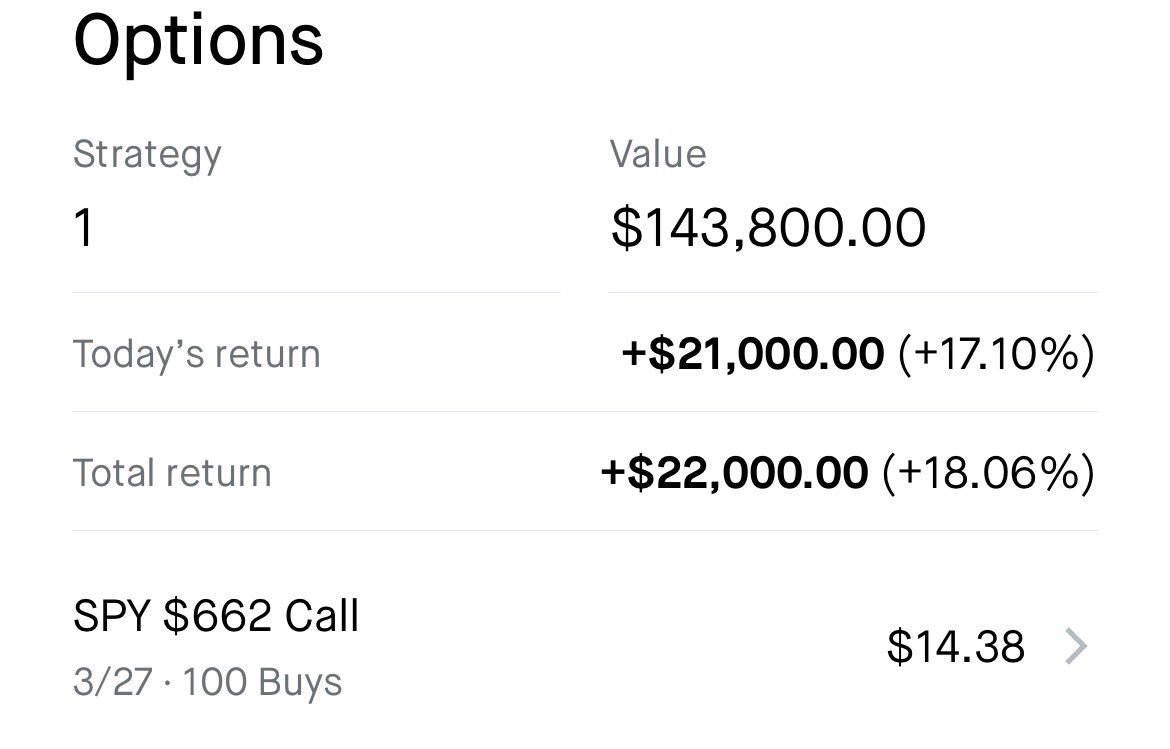Tap the Value column label

[658, 154]
